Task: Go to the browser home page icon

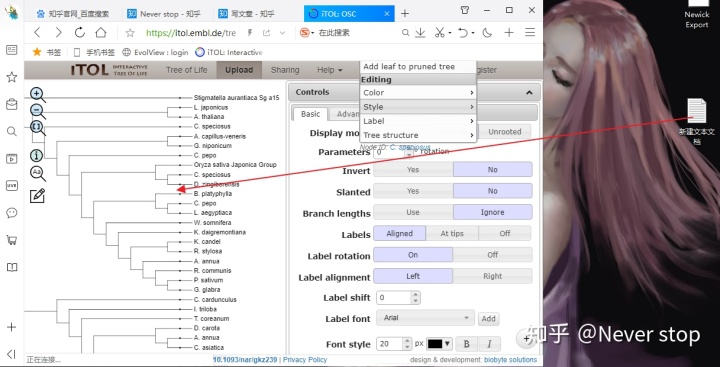Action: [101, 33]
